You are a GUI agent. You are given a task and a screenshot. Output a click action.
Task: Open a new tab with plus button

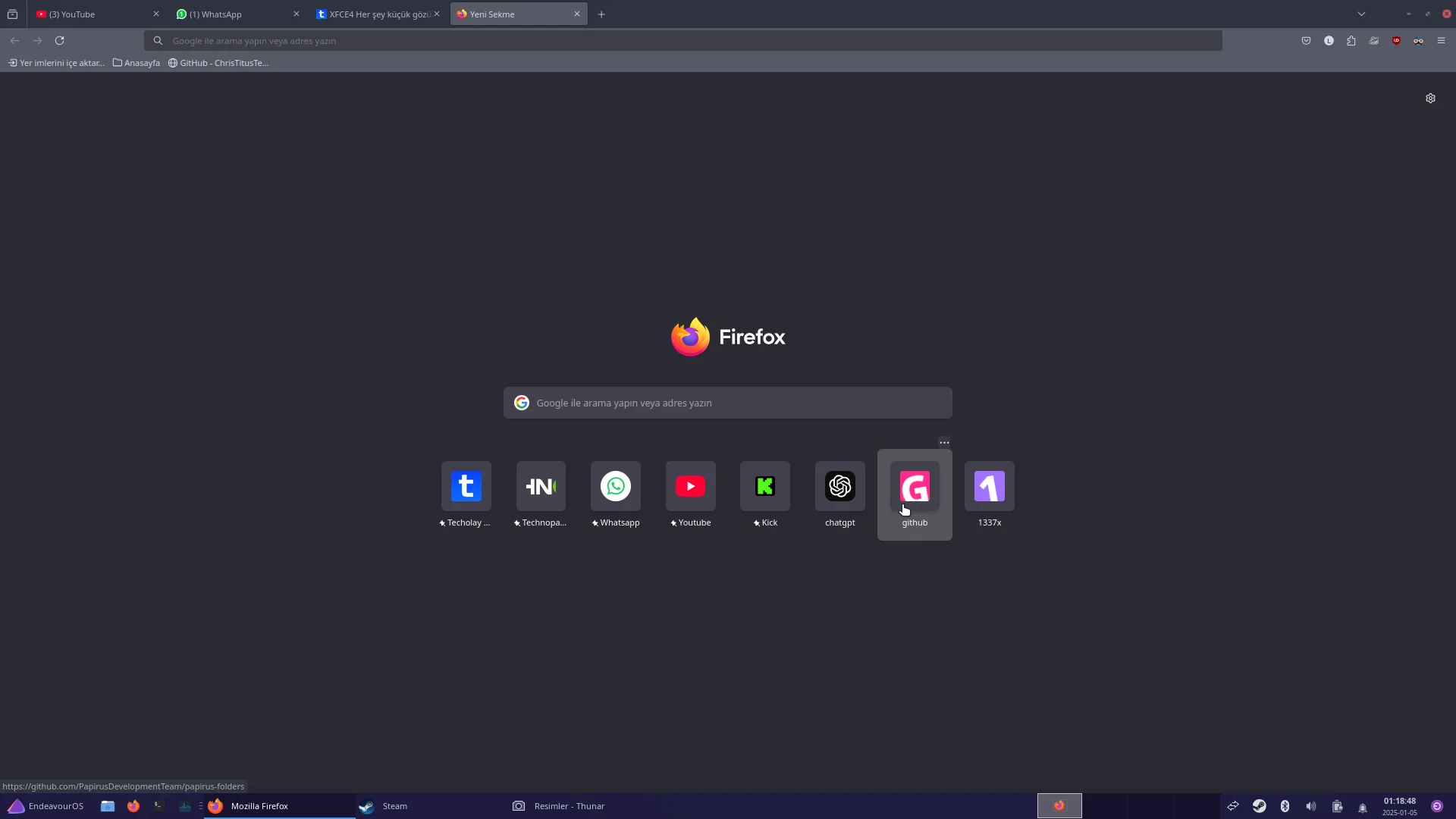pos(601,14)
